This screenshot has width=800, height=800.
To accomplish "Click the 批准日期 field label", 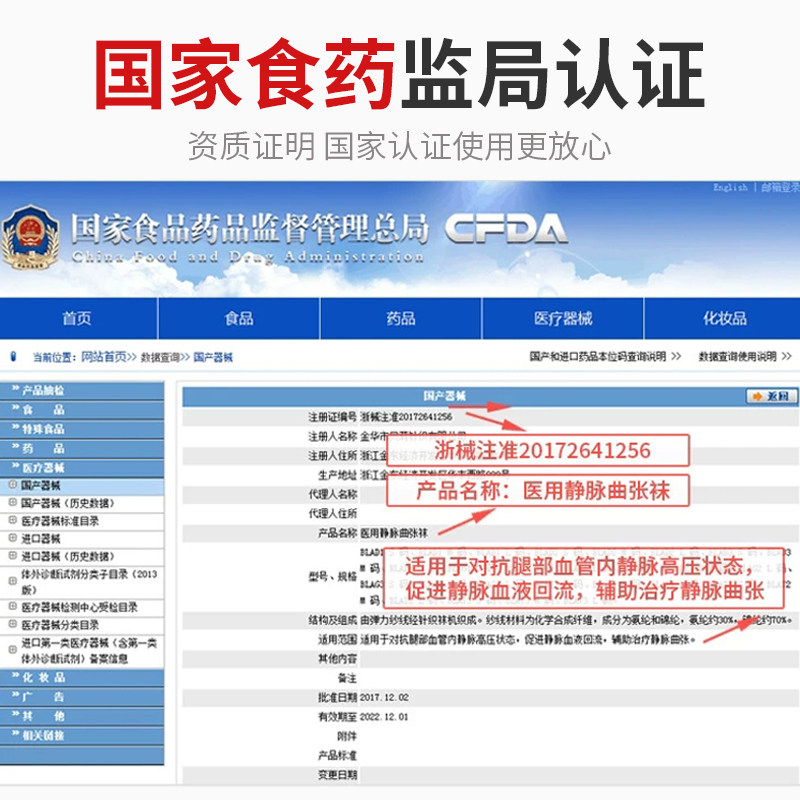I will pos(337,697).
